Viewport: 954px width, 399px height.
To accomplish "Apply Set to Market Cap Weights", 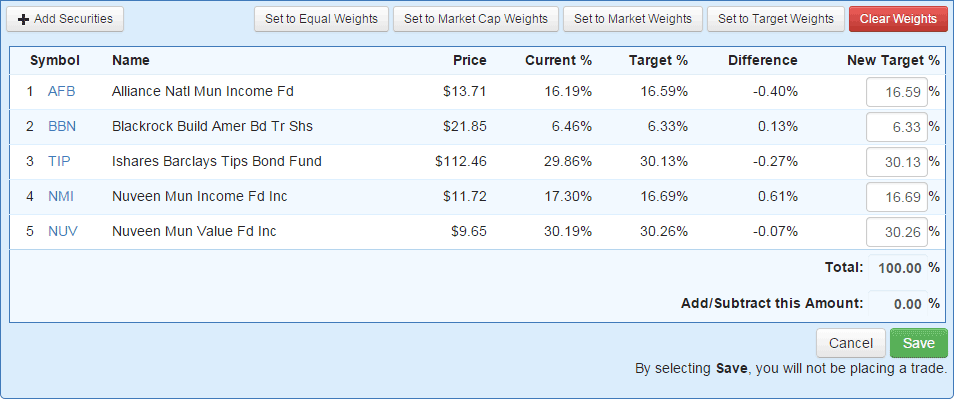I will coord(476,19).
